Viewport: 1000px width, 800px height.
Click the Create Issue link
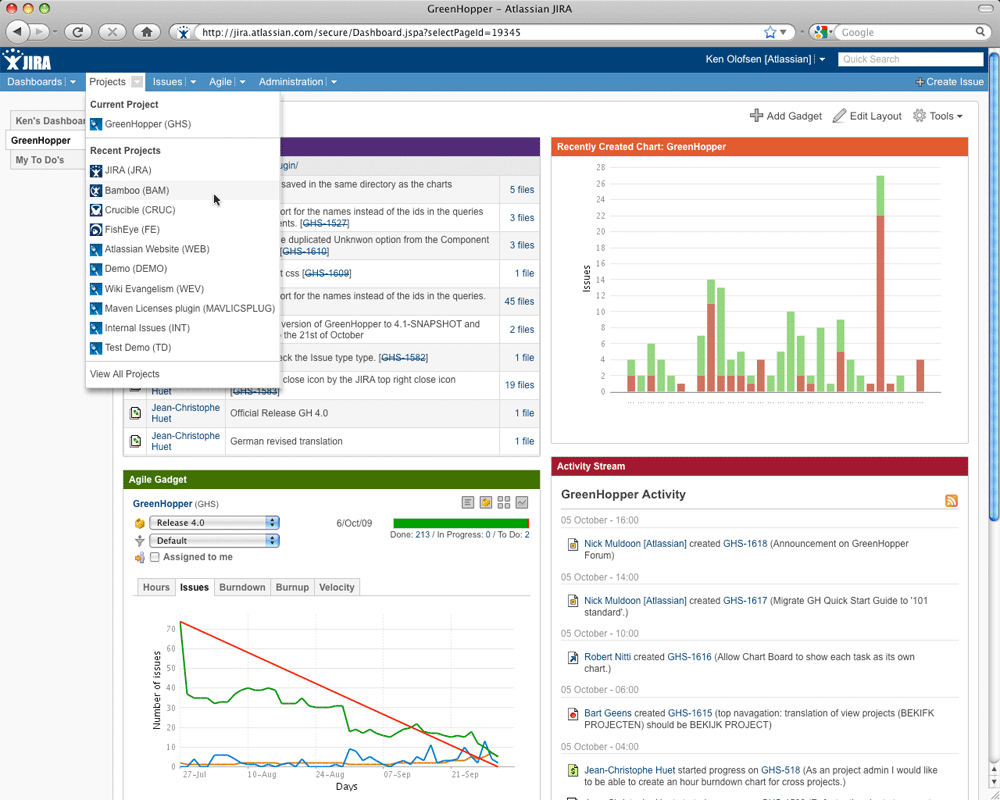950,82
